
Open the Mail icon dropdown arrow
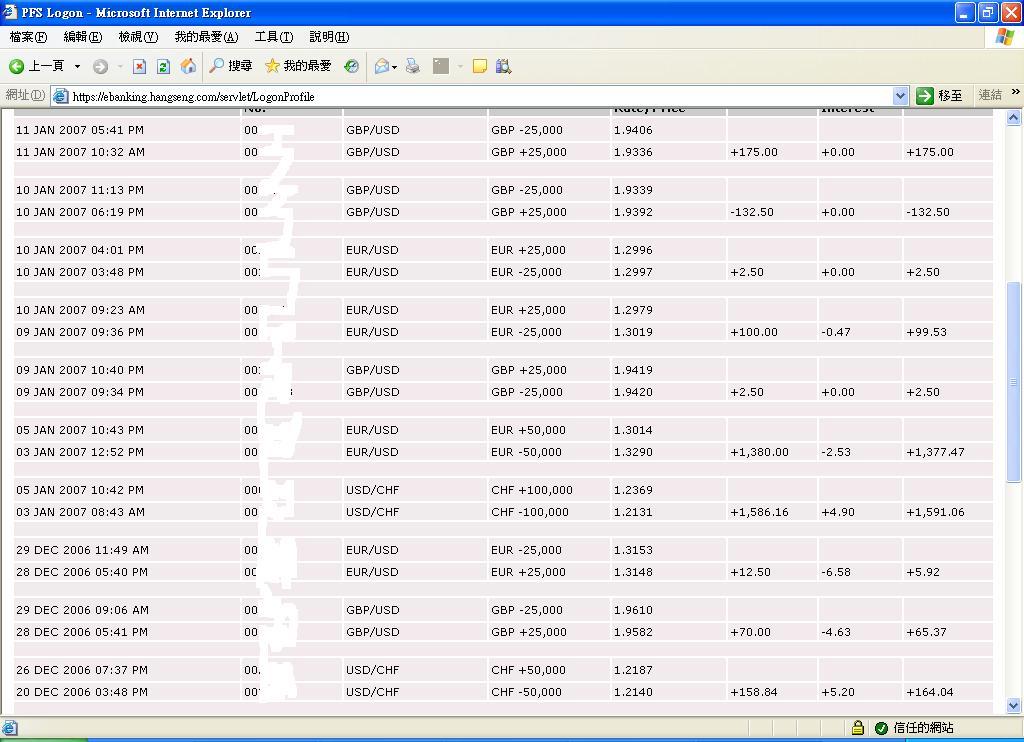click(x=394, y=67)
